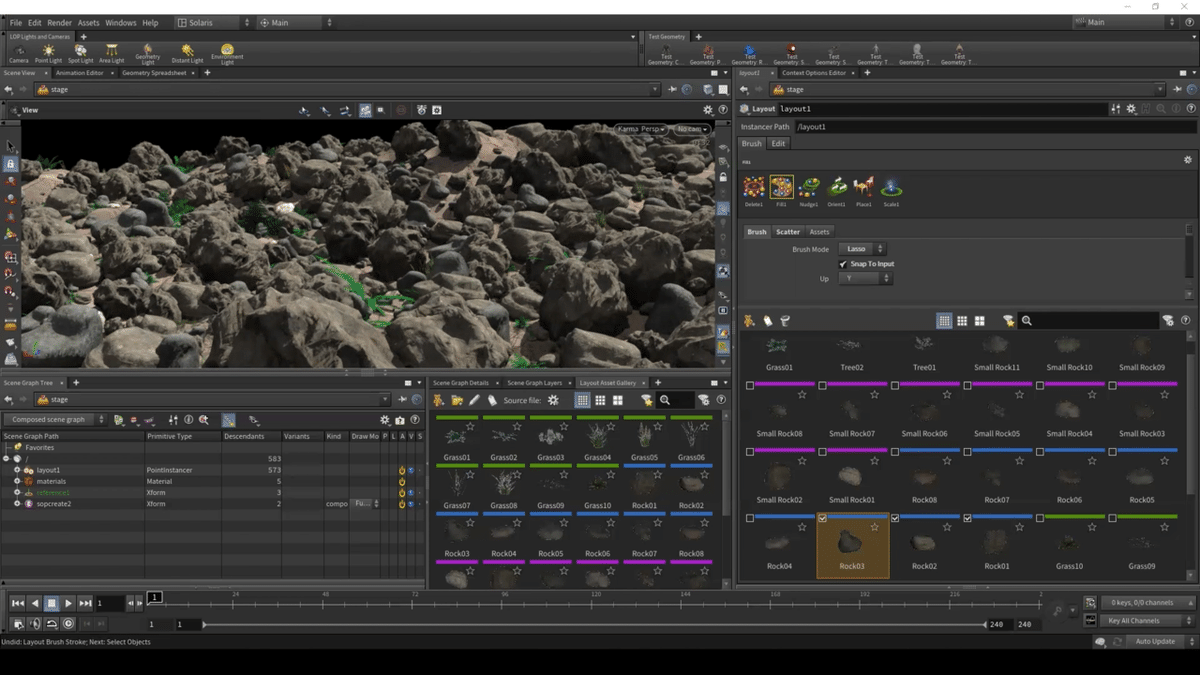Image resolution: width=1200 pixels, height=675 pixels.
Task: Add a Point Light from the shelf
Action: 48,52
